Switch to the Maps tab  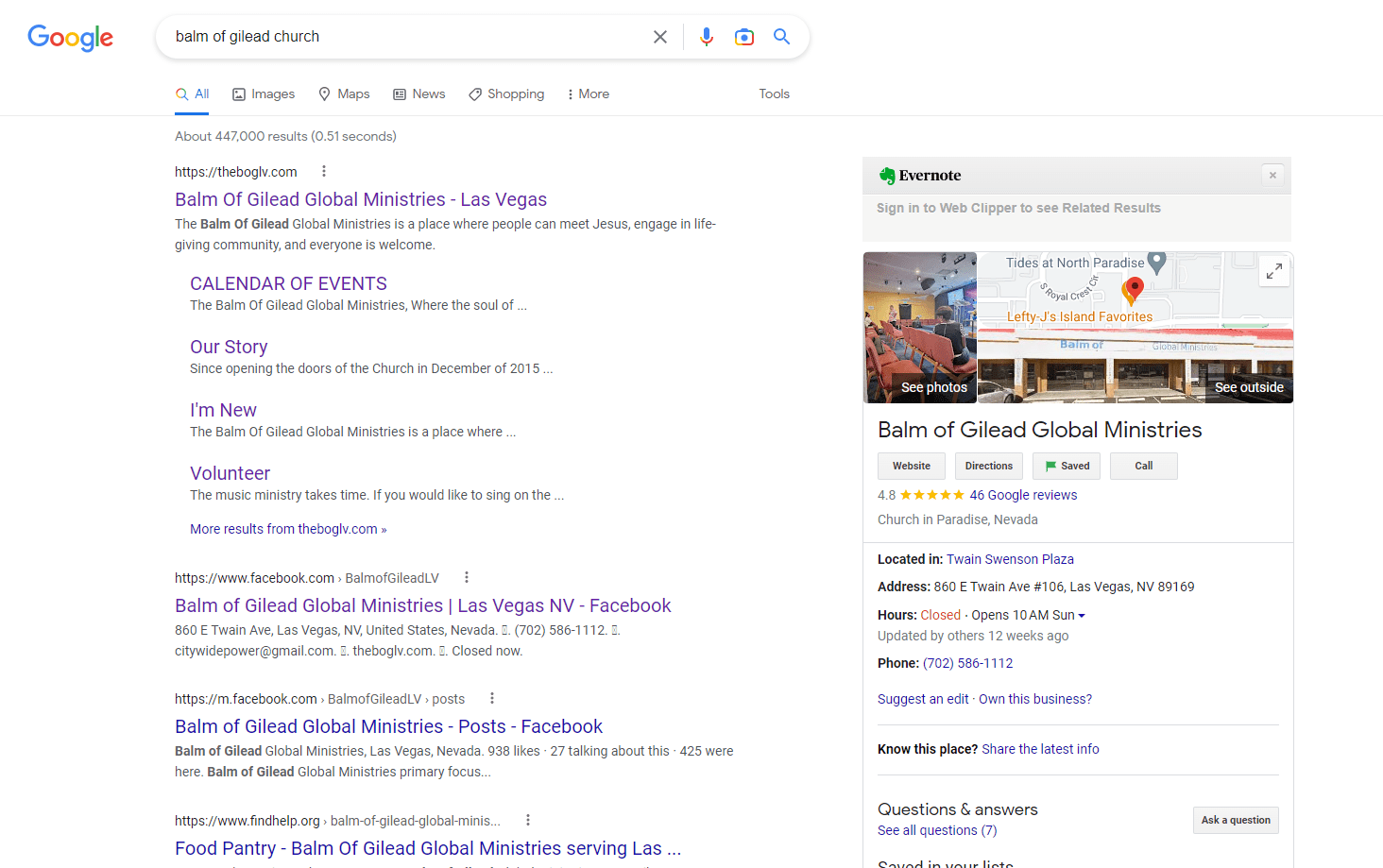[344, 94]
